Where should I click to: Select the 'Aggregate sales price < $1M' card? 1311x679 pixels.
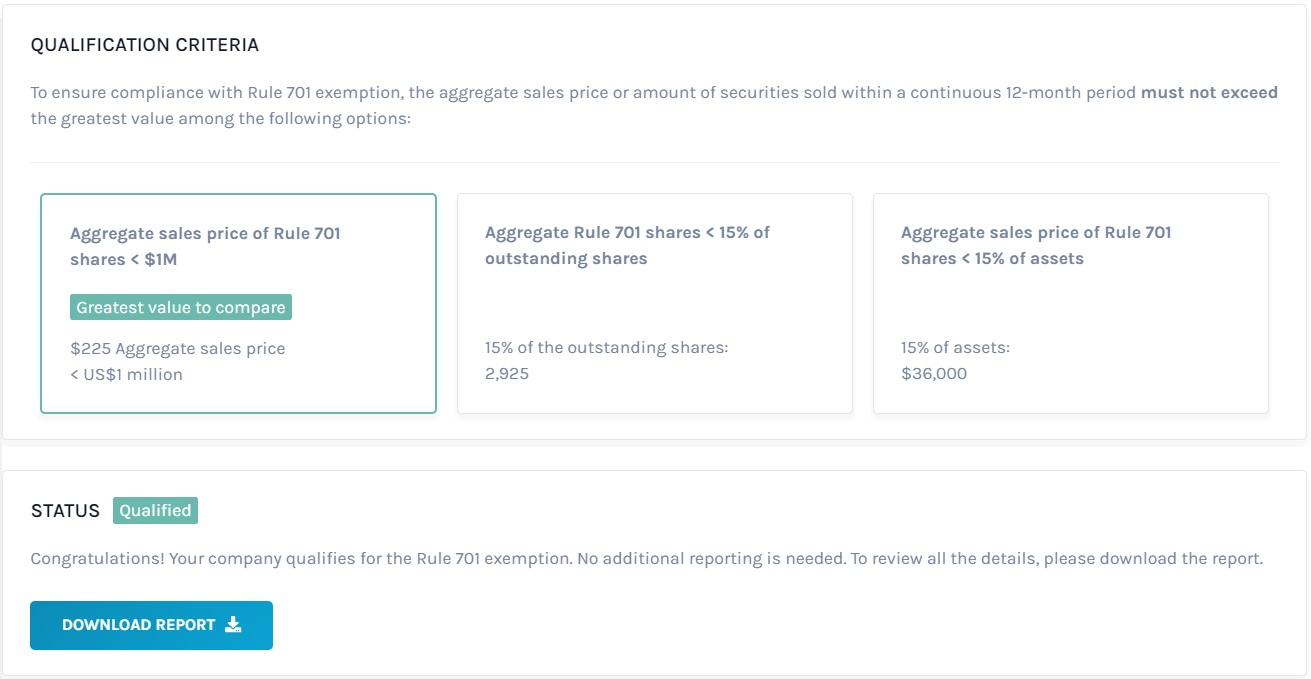(x=238, y=303)
